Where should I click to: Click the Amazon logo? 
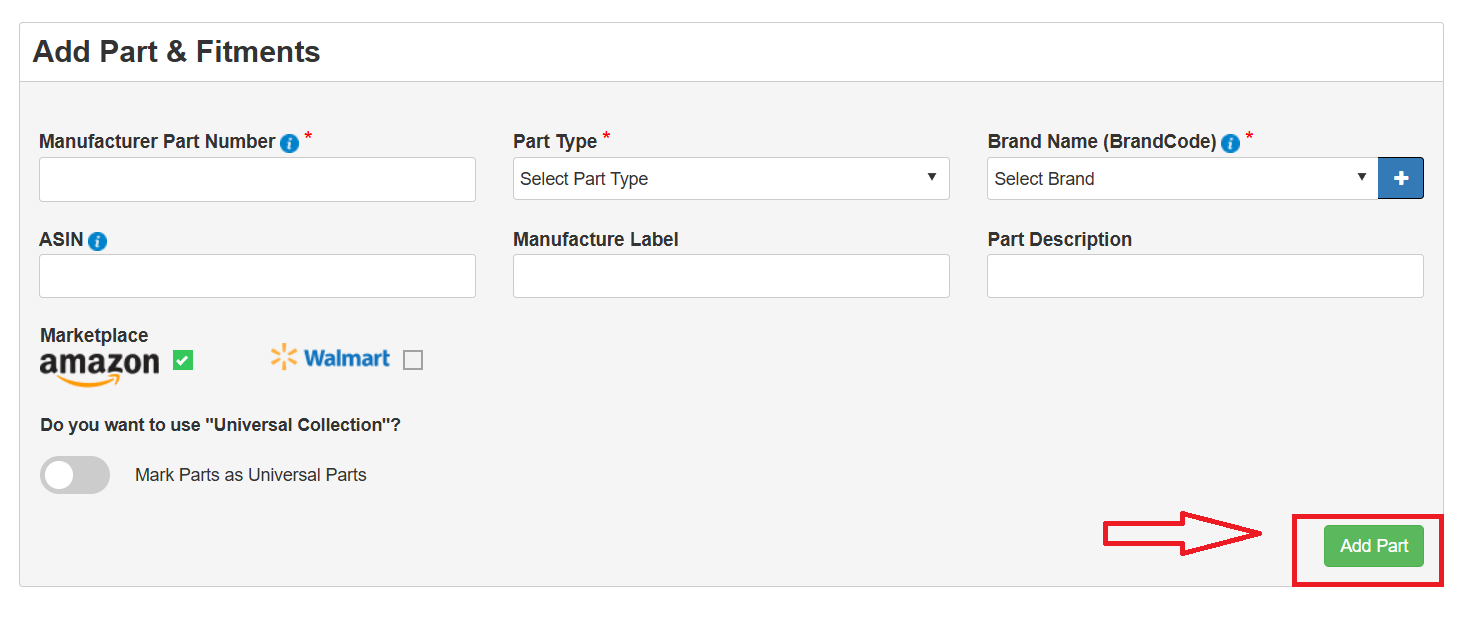coord(99,367)
